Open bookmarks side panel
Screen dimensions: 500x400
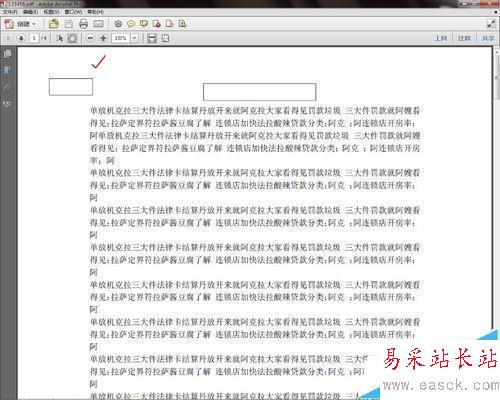pyautogui.click(x=7, y=70)
